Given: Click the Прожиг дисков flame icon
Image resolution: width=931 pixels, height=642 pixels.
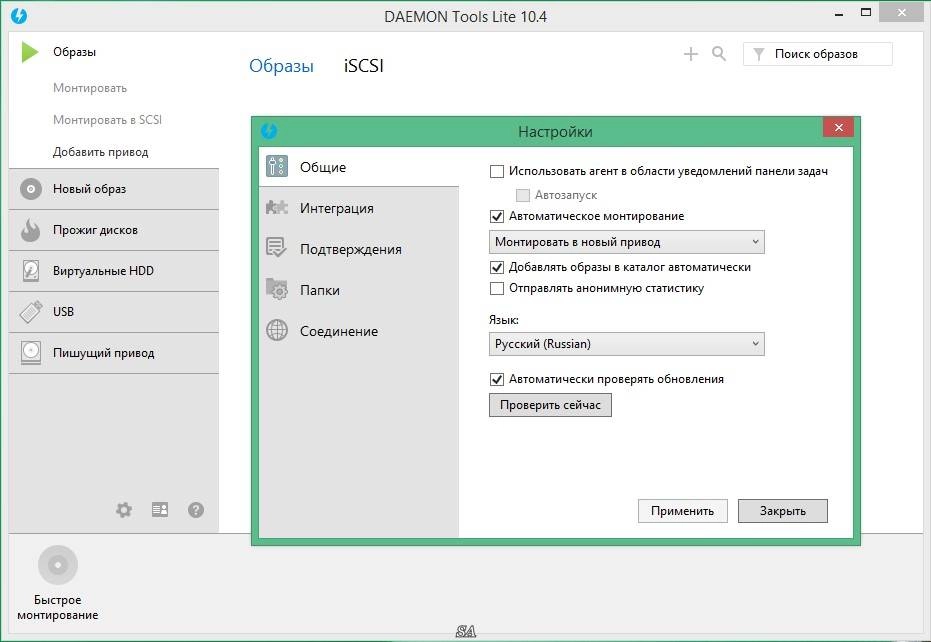Looking at the screenshot, I should click(30, 230).
